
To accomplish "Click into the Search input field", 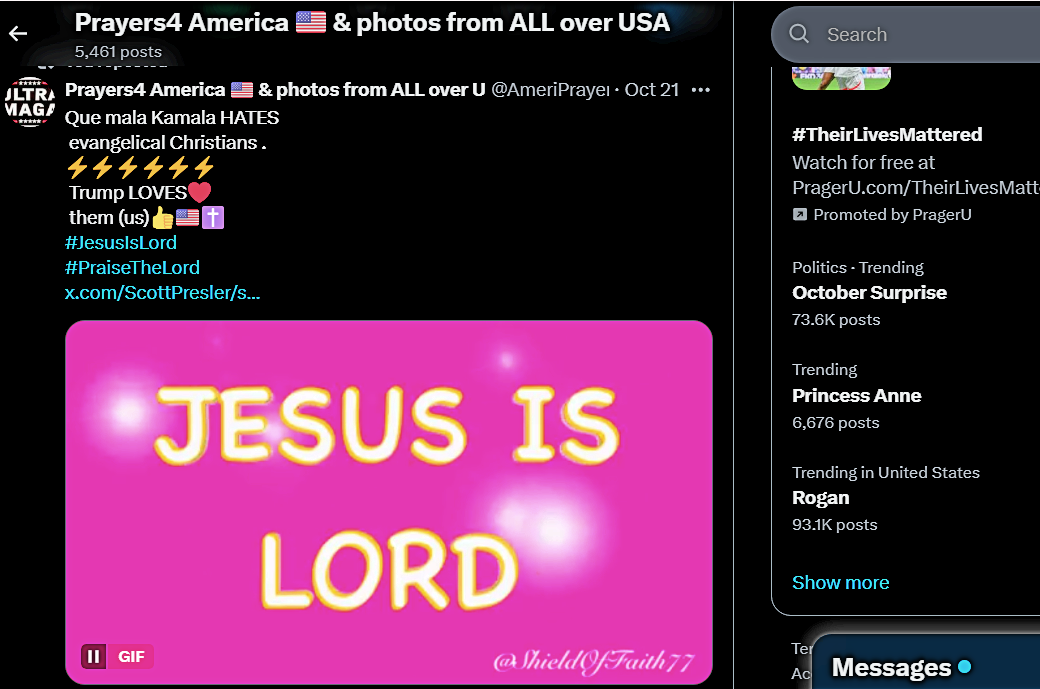I will click(929, 34).
